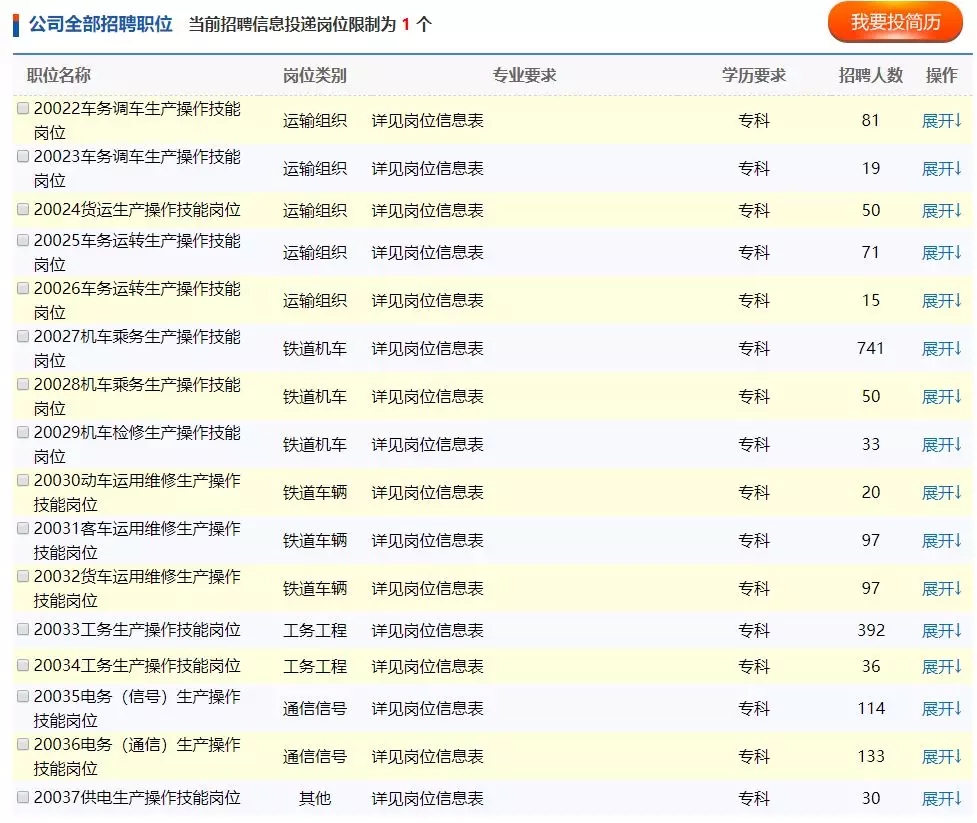Check the box for 20022车务调车 position
The height and width of the screenshot is (823, 977).
(23, 108)
